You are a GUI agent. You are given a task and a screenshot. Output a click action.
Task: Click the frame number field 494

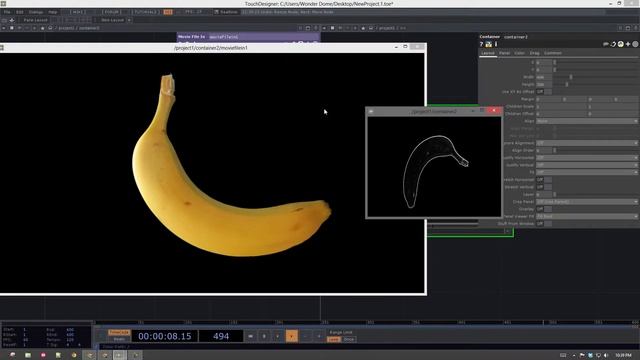[221, 336]
